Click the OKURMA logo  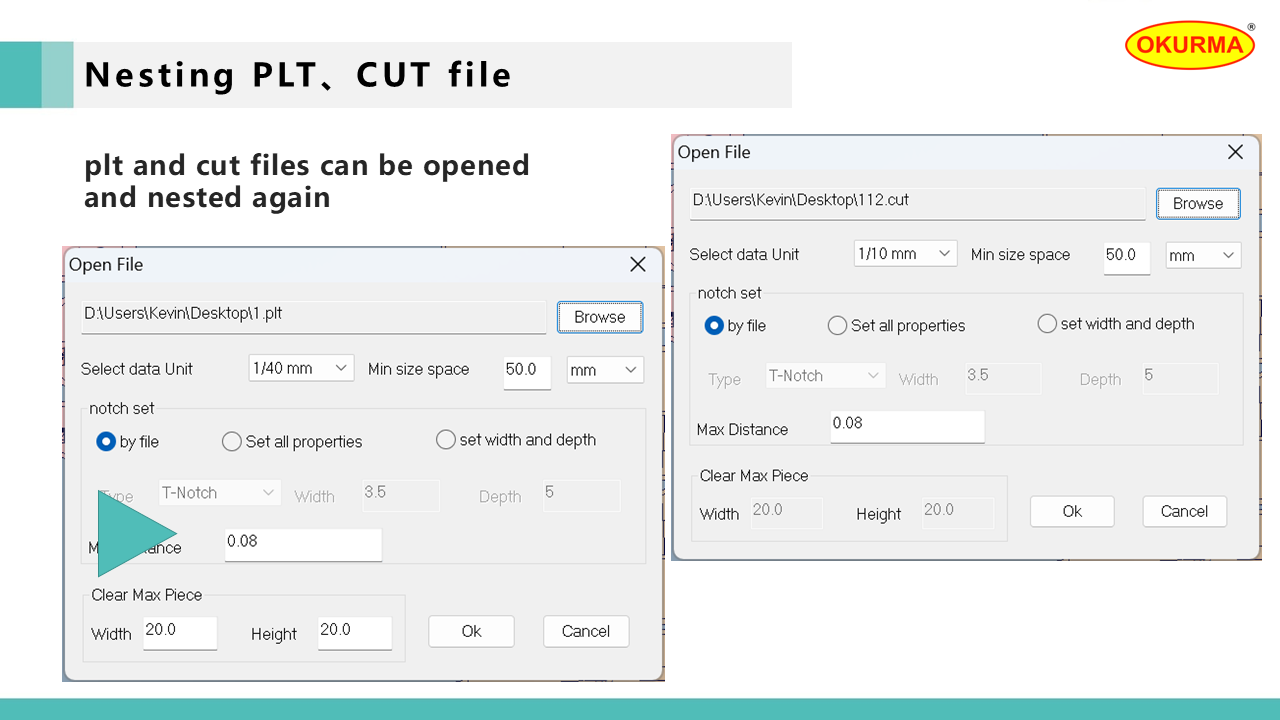pos(1189,45)
